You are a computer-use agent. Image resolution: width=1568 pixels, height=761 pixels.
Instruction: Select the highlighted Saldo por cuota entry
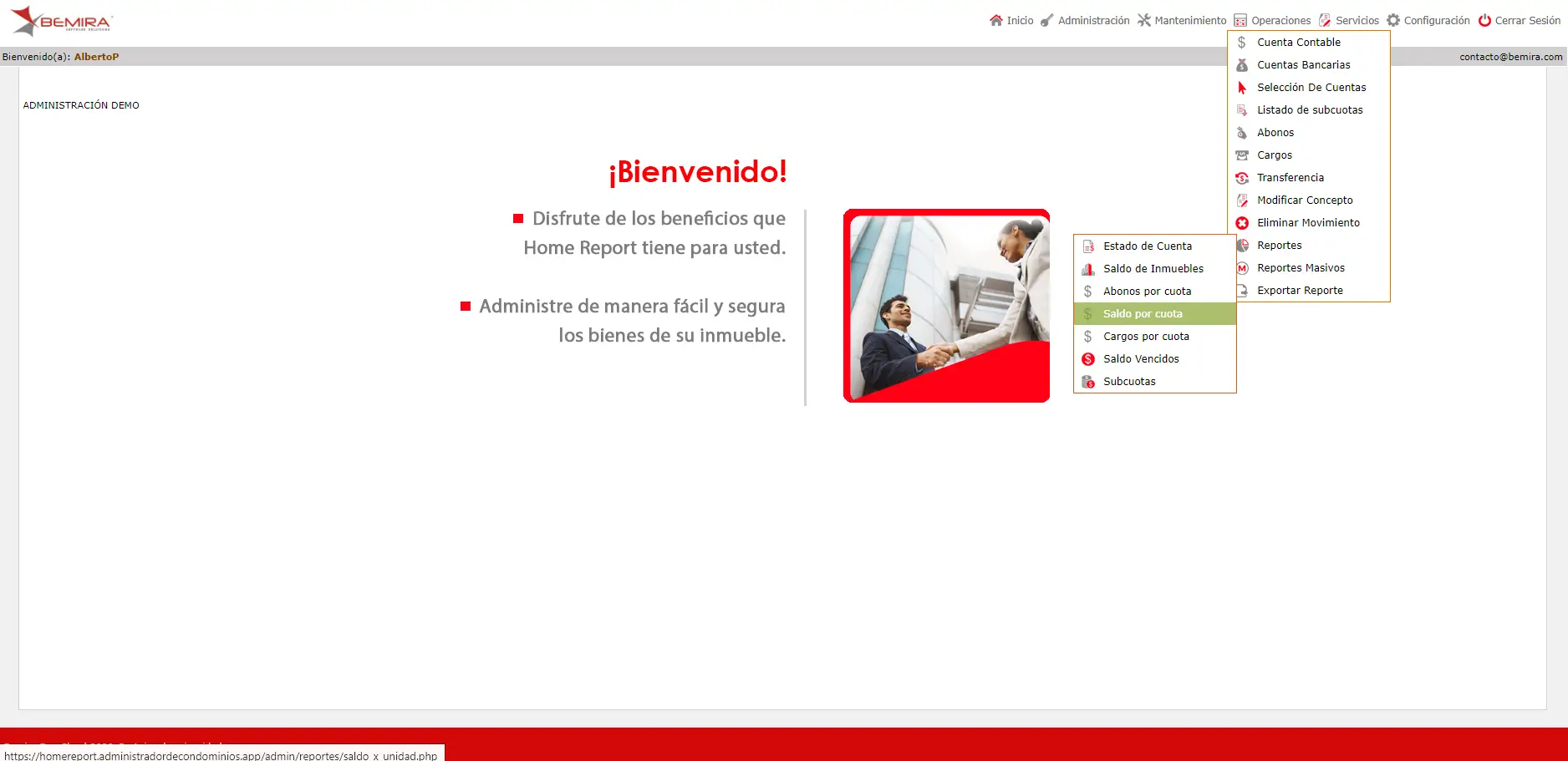(1155, 314)
